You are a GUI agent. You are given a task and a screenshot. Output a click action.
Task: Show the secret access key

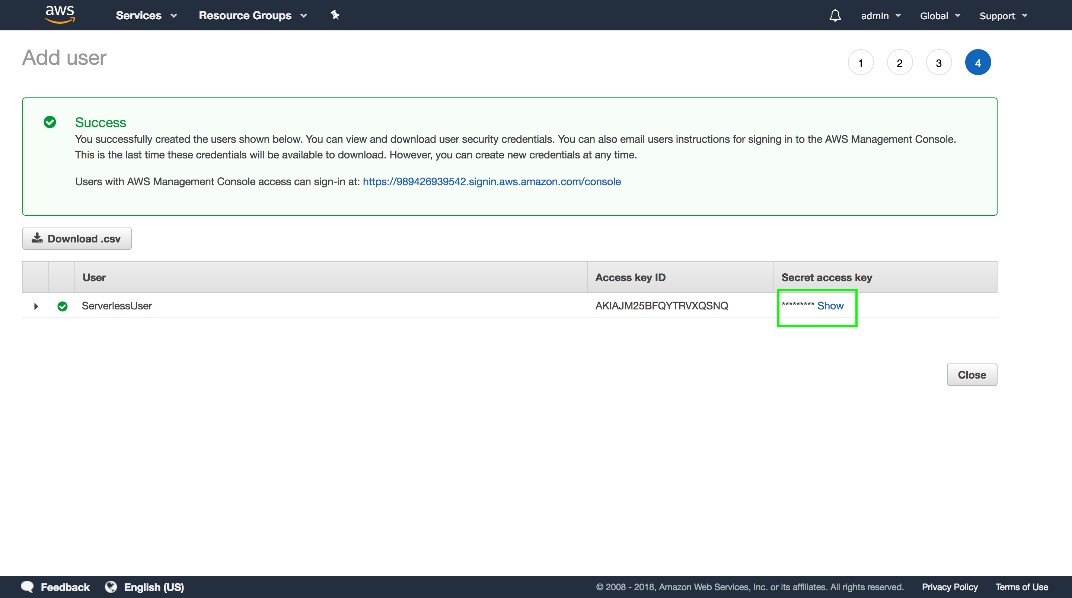(830, 306)
